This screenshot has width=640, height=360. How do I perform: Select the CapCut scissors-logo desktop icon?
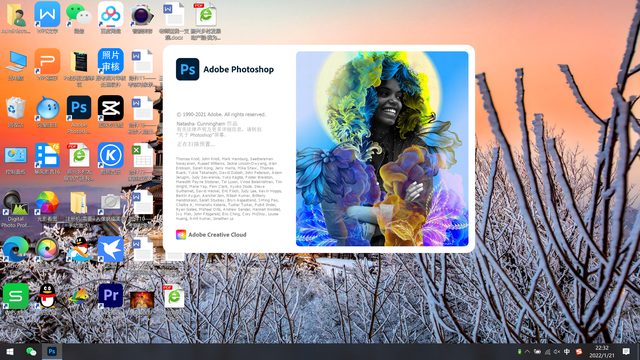(x=111, y=111)
